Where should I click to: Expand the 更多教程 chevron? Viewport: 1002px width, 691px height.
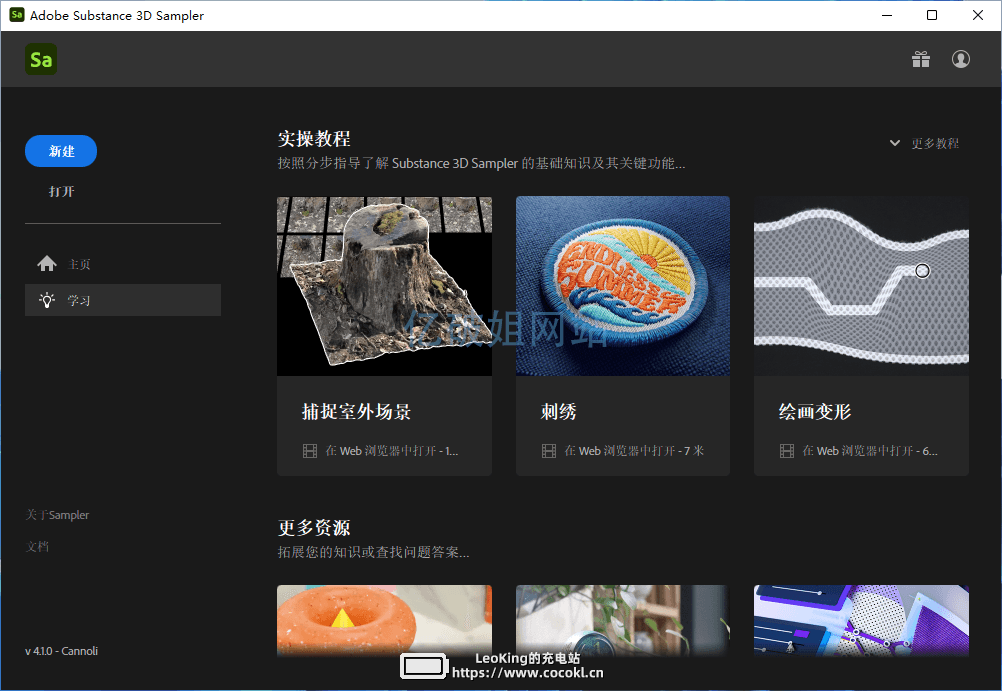895,143
